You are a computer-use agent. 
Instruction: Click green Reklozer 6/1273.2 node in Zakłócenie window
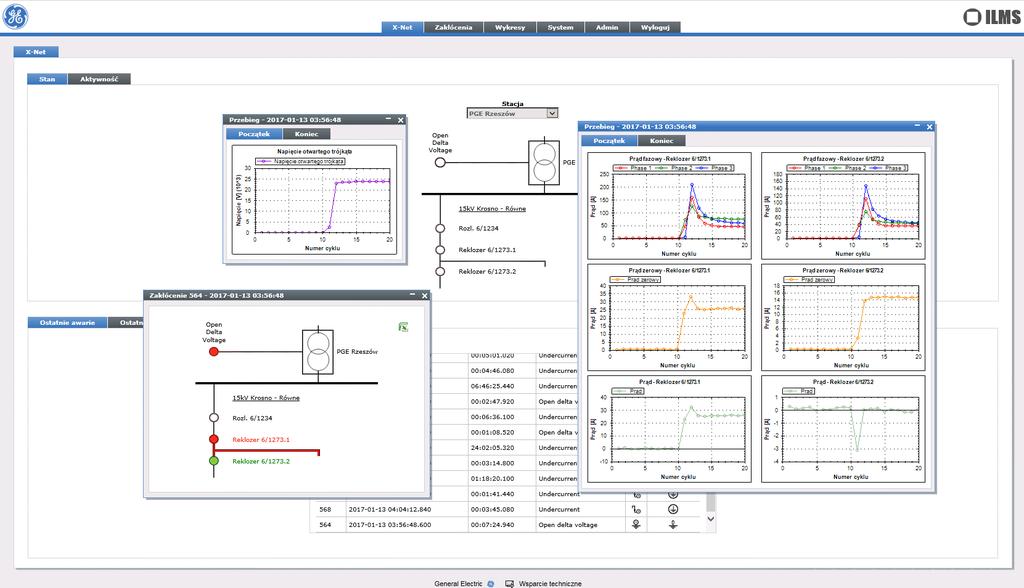click(x=214, y=461)
